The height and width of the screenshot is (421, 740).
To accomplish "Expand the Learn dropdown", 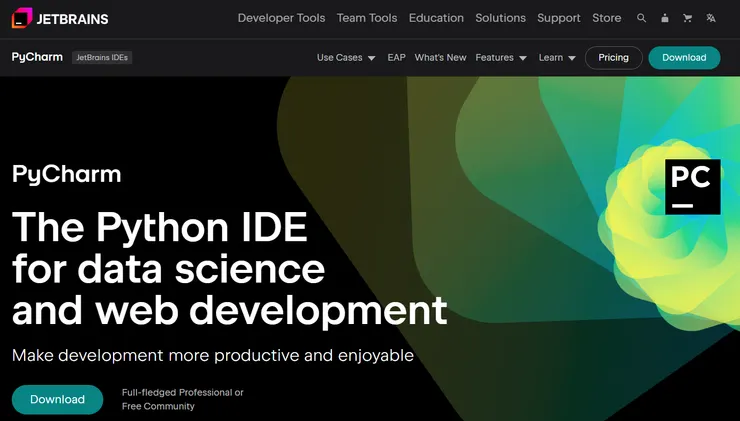I will pos(557,58).
